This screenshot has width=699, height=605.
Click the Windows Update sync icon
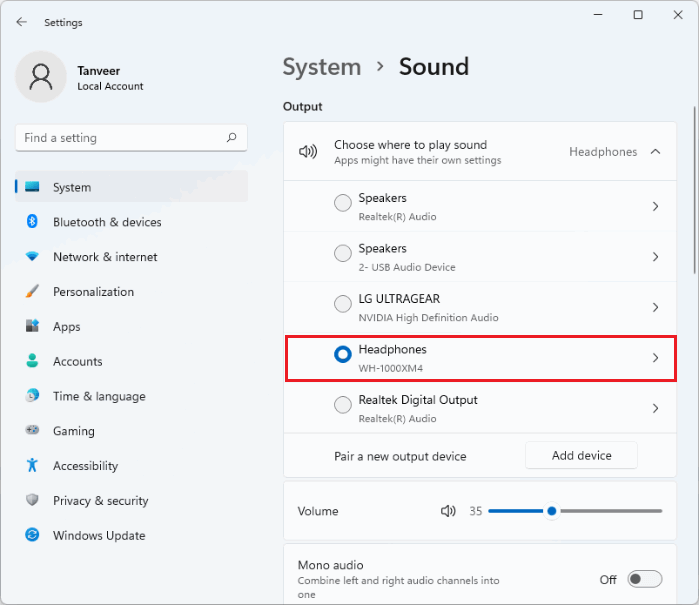pos(32,535)
